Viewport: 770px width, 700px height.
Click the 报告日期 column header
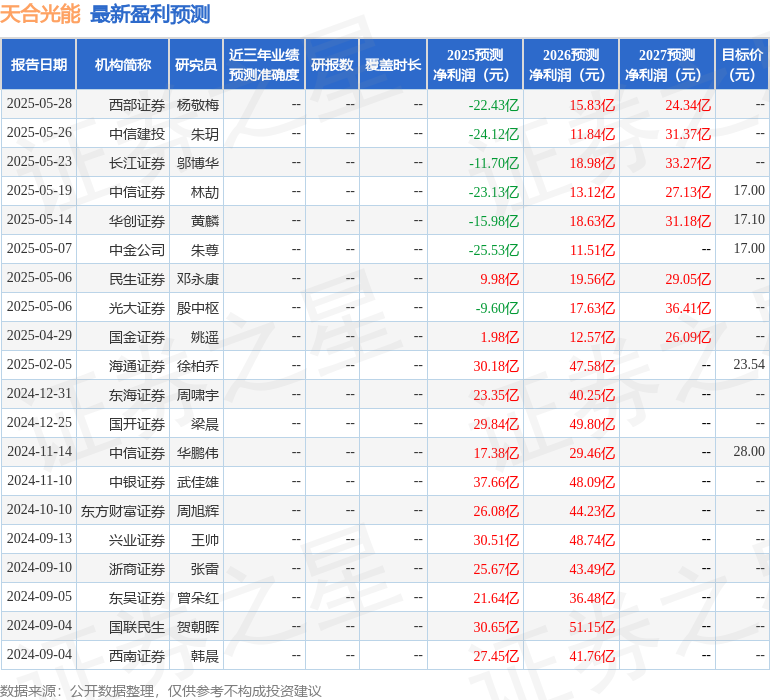[x=39, y=65]
